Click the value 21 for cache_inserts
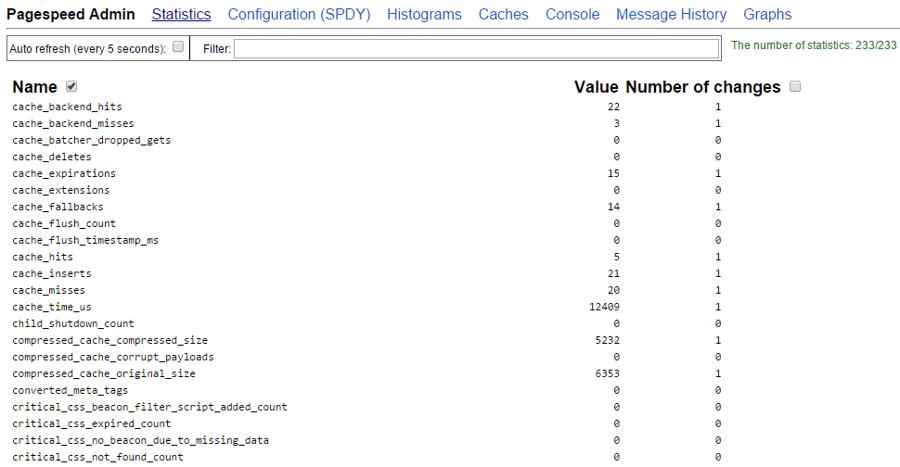 (614, 273)
